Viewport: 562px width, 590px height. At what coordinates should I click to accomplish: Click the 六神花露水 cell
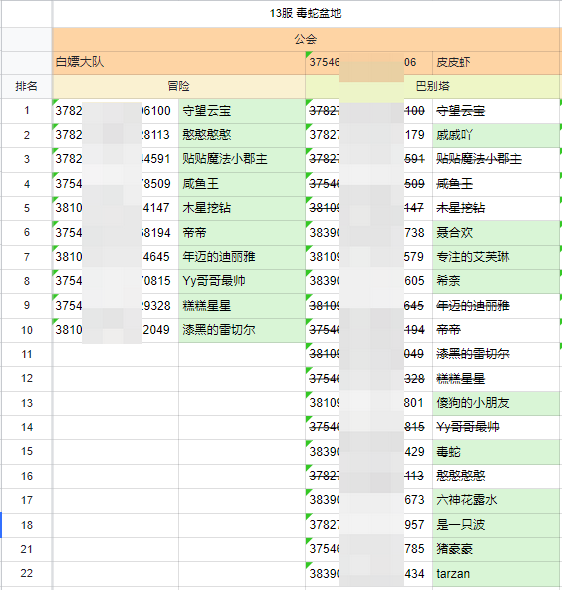[x=496, y=500]
